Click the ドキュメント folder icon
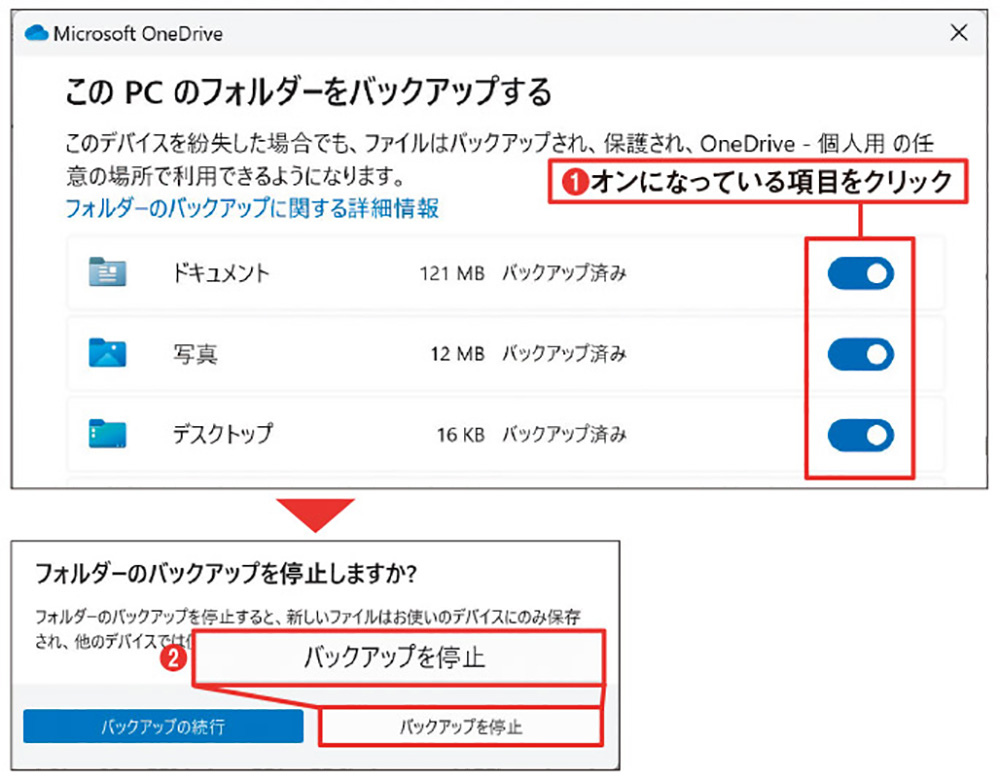1000x781 pixels. (107, 272)
